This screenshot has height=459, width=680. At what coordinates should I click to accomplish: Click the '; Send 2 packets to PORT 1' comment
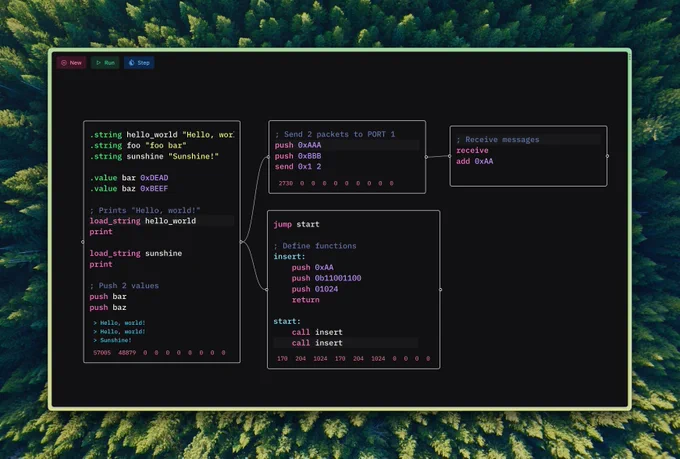pyautogui.click(x=335, y=134)
